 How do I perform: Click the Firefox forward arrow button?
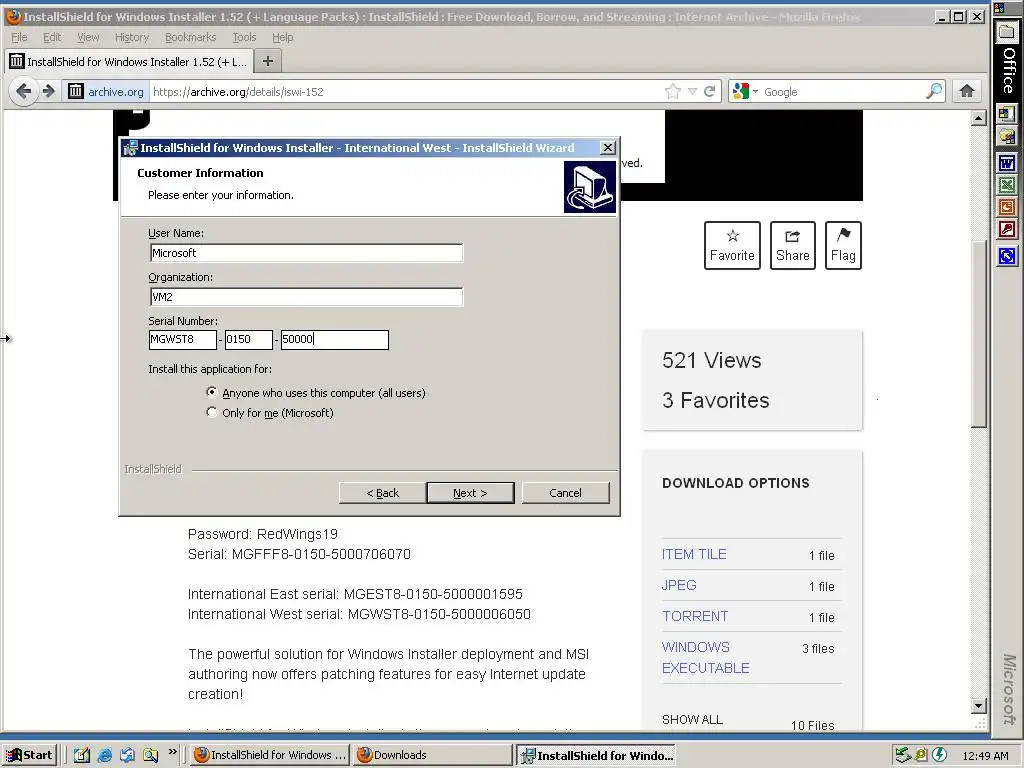click(x=49, y=91)
